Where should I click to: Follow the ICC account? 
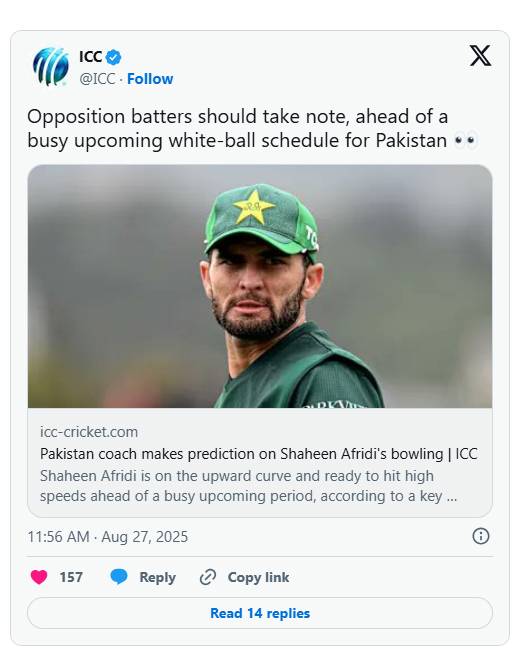[x=150, y=79]
